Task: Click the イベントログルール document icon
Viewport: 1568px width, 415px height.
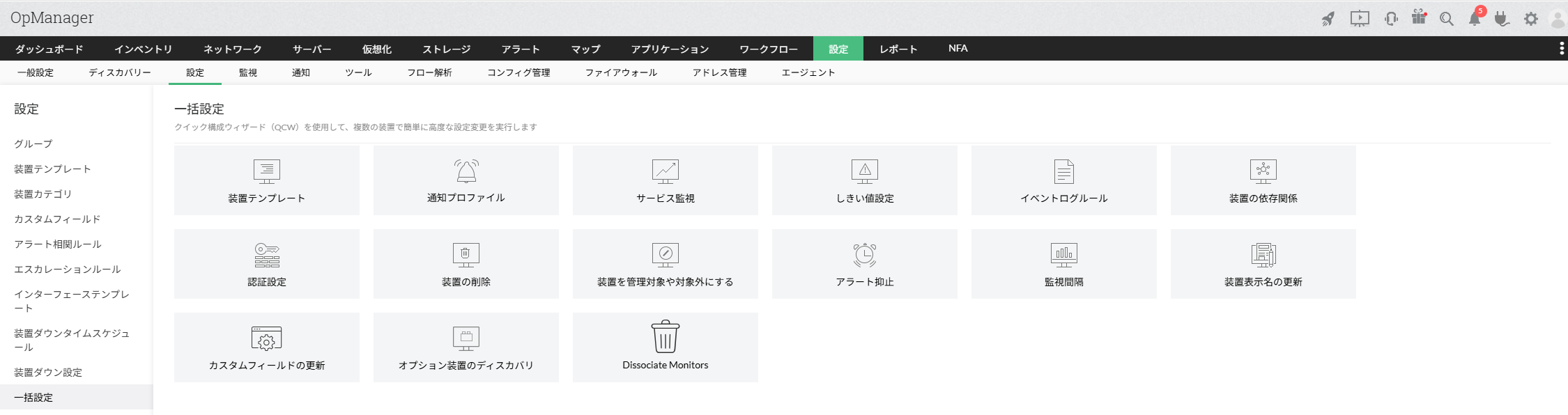Action: click(x=1064, y=171)
